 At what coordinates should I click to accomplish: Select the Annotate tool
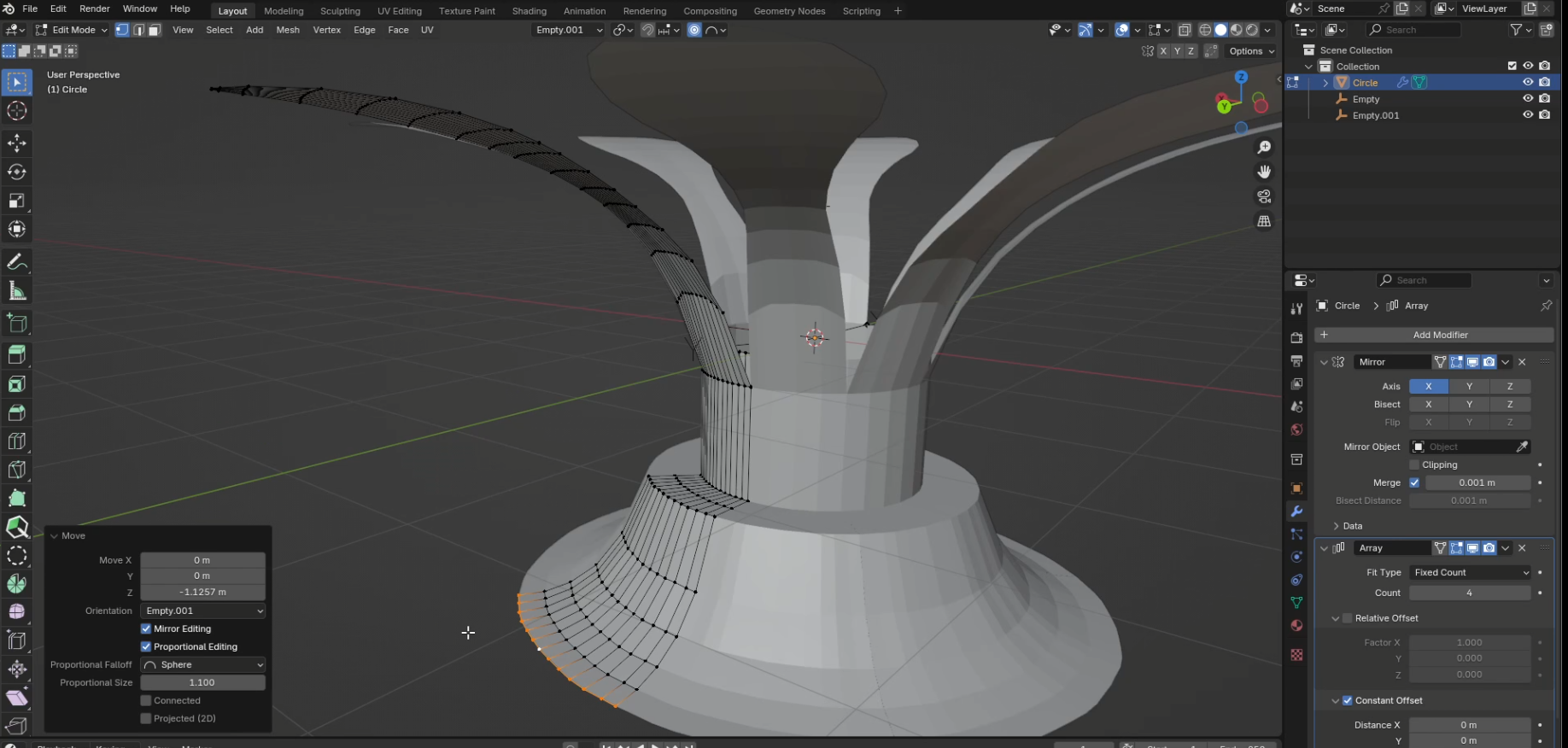click(x=17, y=261)
